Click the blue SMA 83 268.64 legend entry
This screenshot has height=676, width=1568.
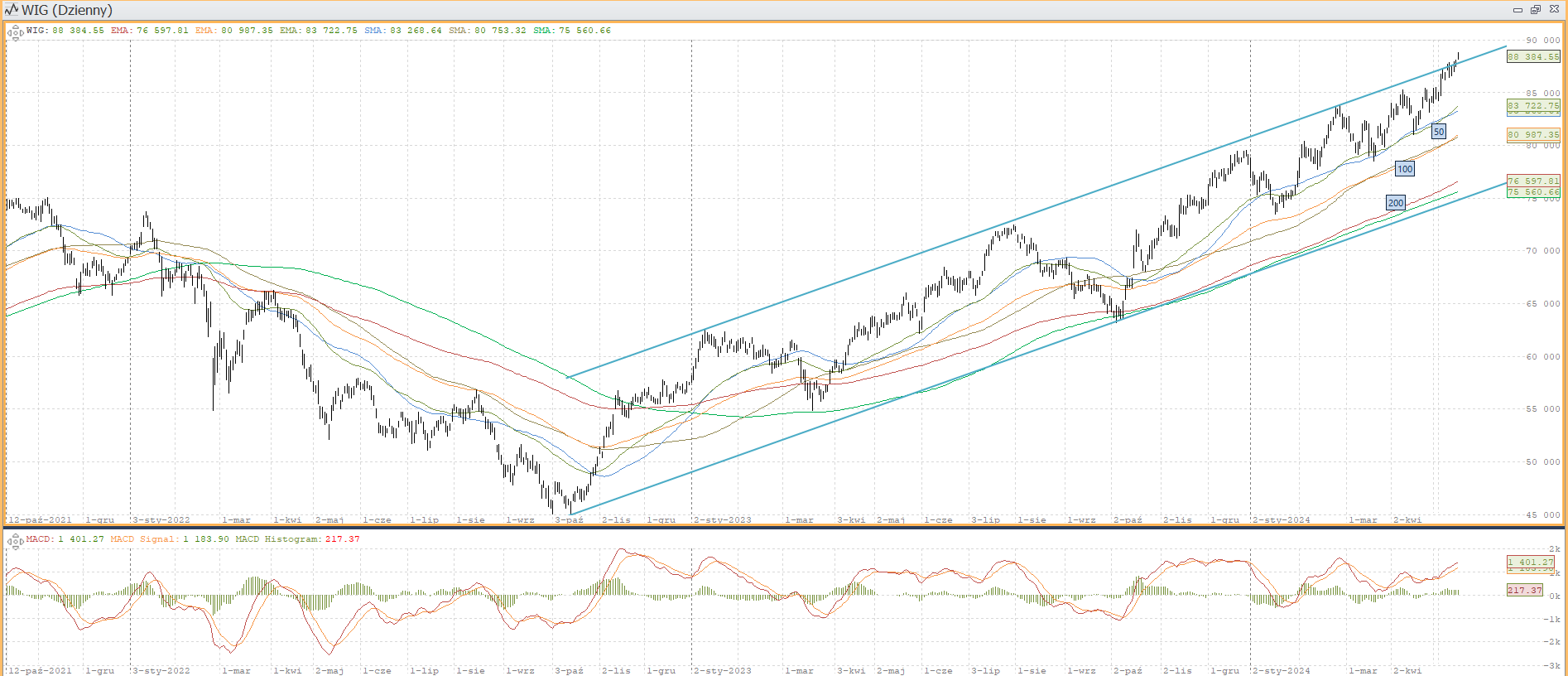(402, 31)
